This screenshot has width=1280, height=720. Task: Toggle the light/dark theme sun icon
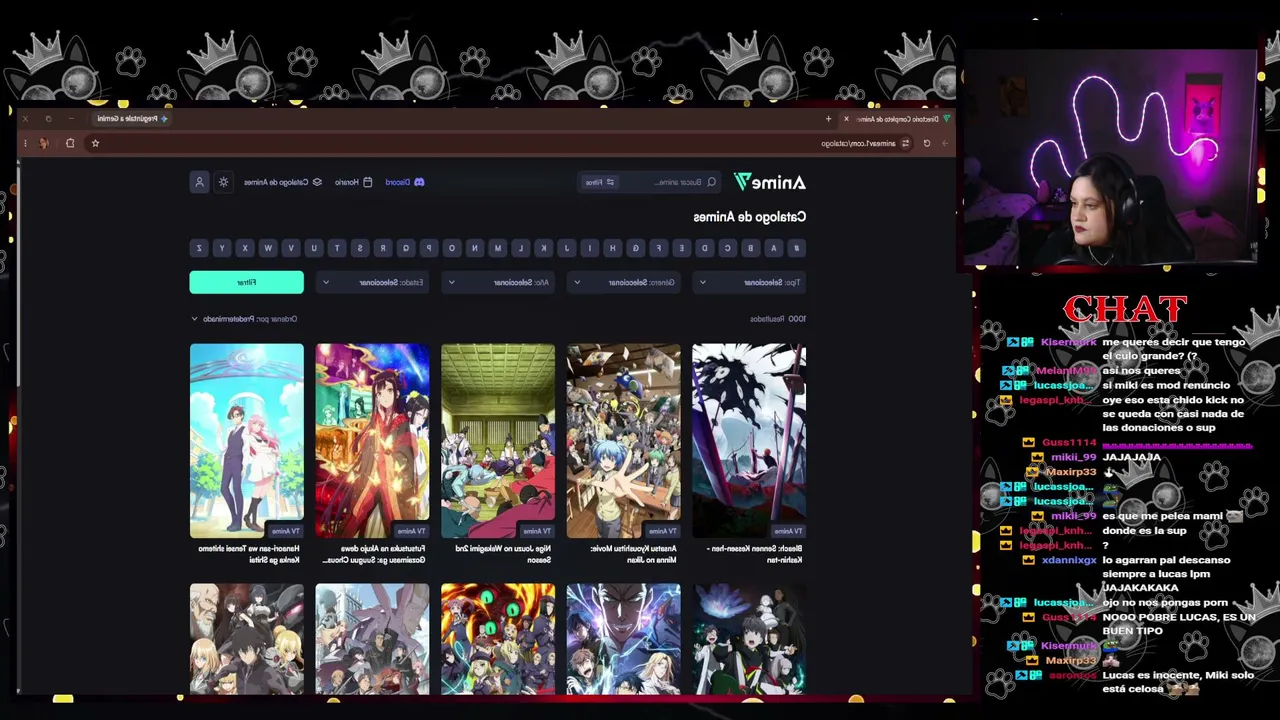point(223,182)
